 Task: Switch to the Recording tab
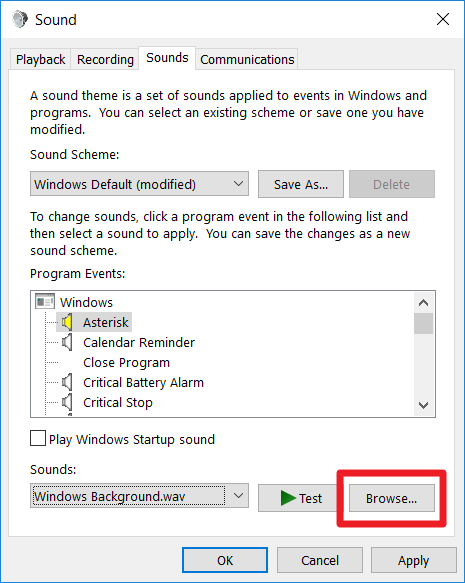(x=105, y=59)
